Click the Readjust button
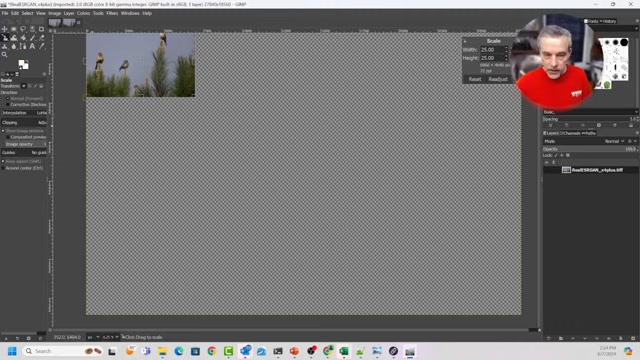Screen dimensions: 640x360 (x=498, y=79)
